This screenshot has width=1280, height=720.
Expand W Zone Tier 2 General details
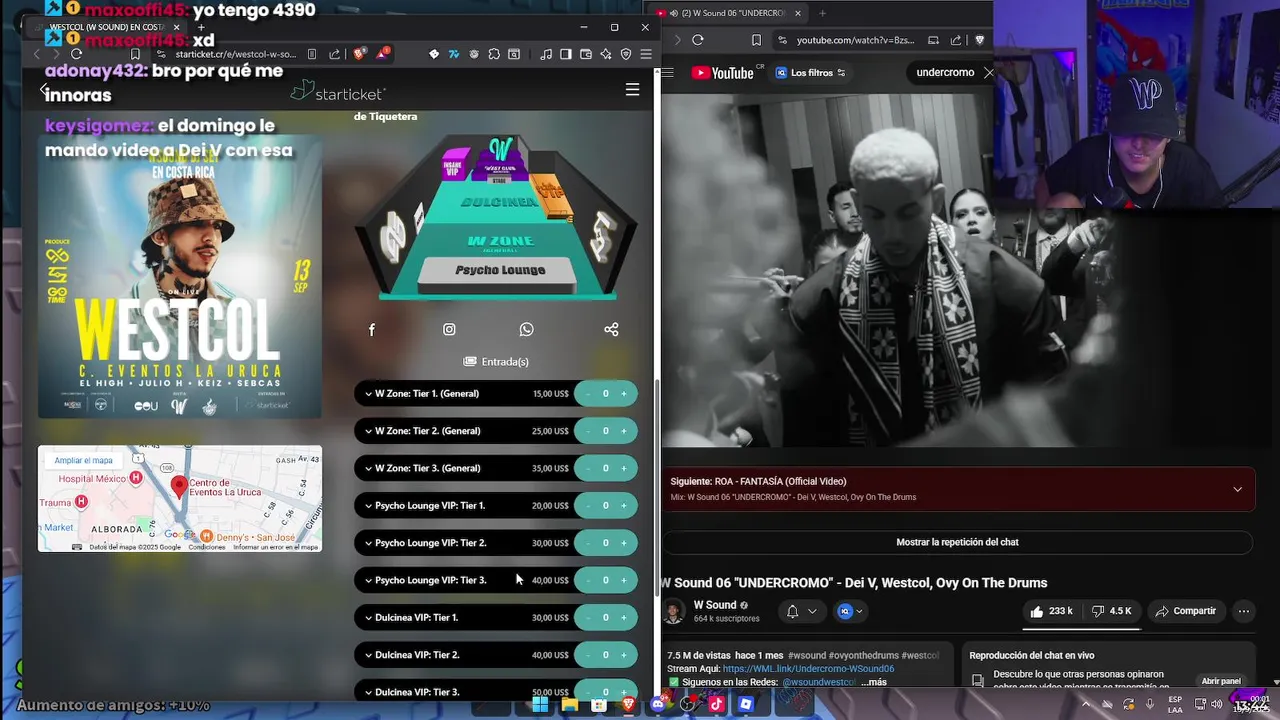368,431
